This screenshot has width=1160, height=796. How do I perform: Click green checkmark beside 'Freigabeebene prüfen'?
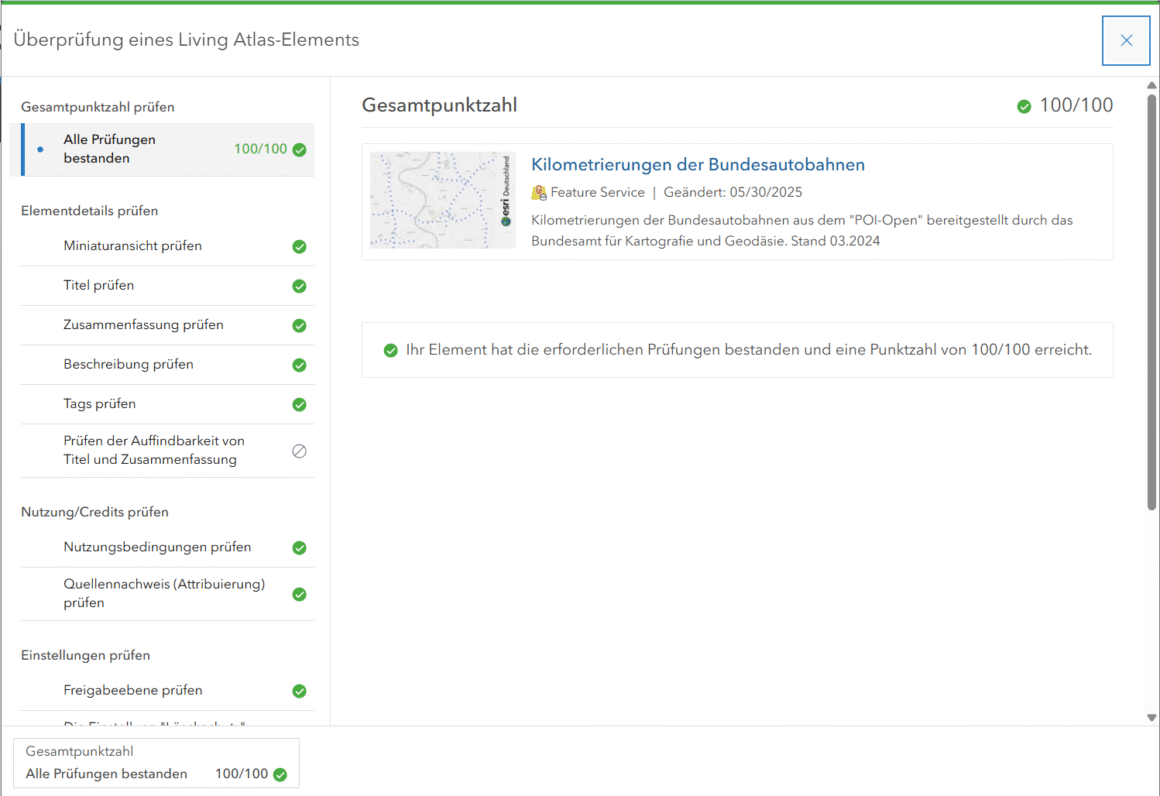(x=299, y=691)
